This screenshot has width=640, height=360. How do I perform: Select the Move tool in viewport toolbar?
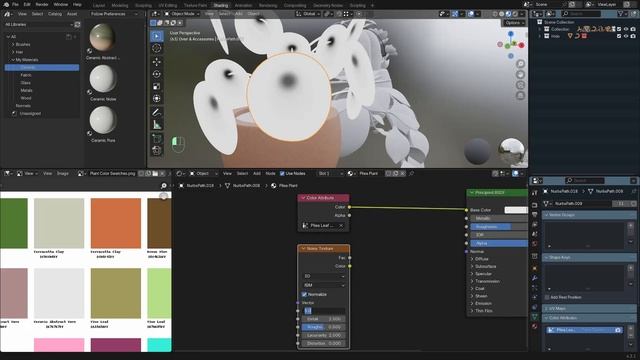(157, 62)
